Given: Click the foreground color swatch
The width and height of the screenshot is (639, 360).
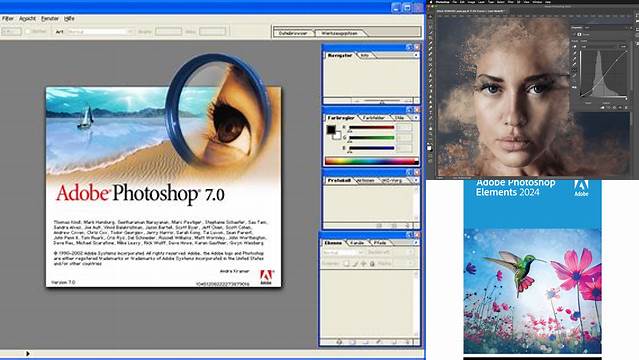Looking at the screenshot, I should [x=331, y=130].
